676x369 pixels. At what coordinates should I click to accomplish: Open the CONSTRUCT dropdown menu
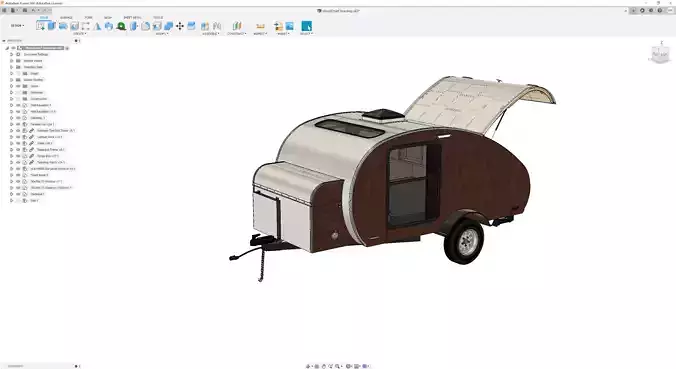point(237,34)
